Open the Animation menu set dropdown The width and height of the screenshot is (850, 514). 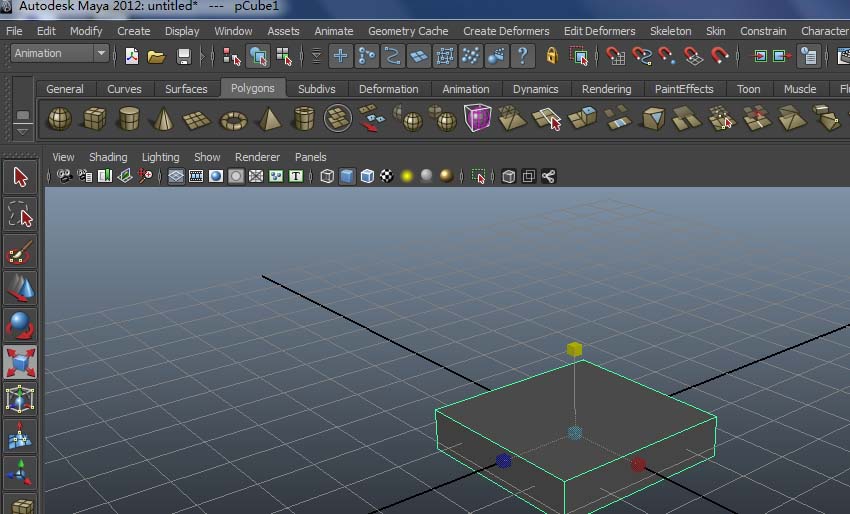(x=60, y=53)
